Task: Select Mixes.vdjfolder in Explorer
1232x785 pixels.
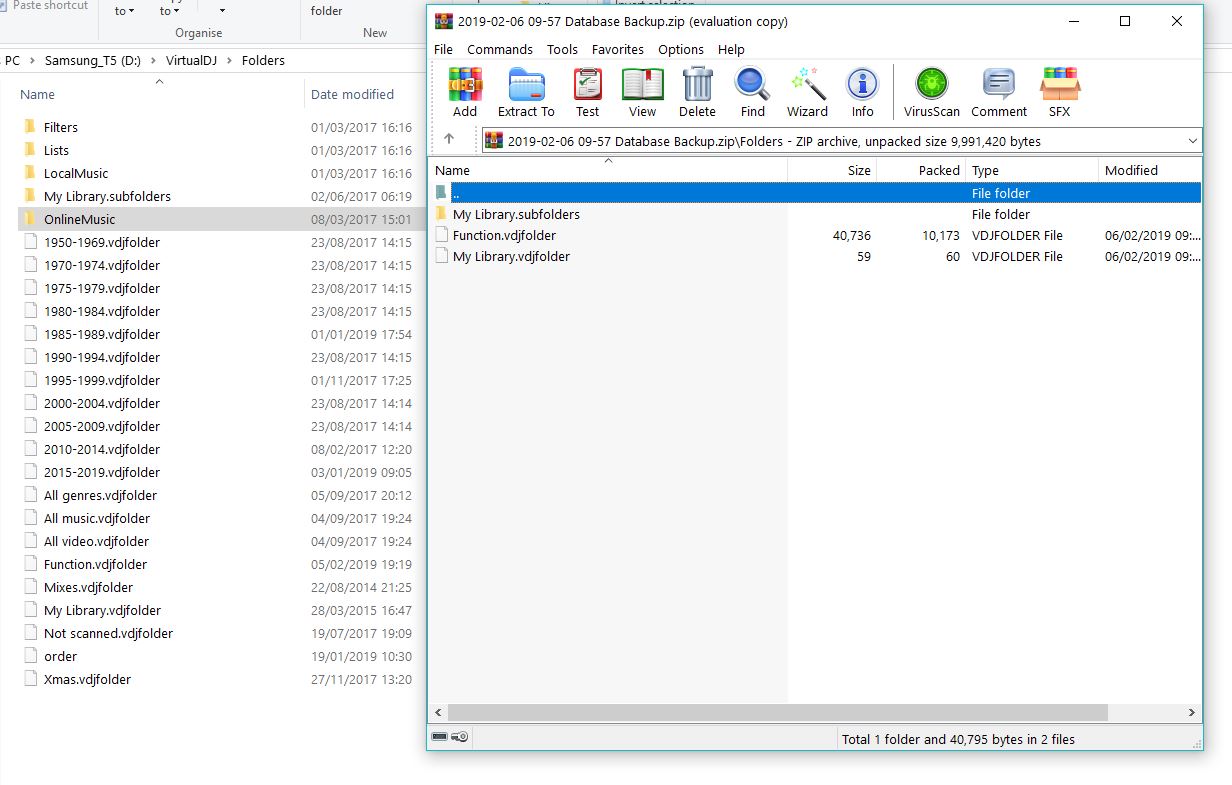Action: point(88,587)
